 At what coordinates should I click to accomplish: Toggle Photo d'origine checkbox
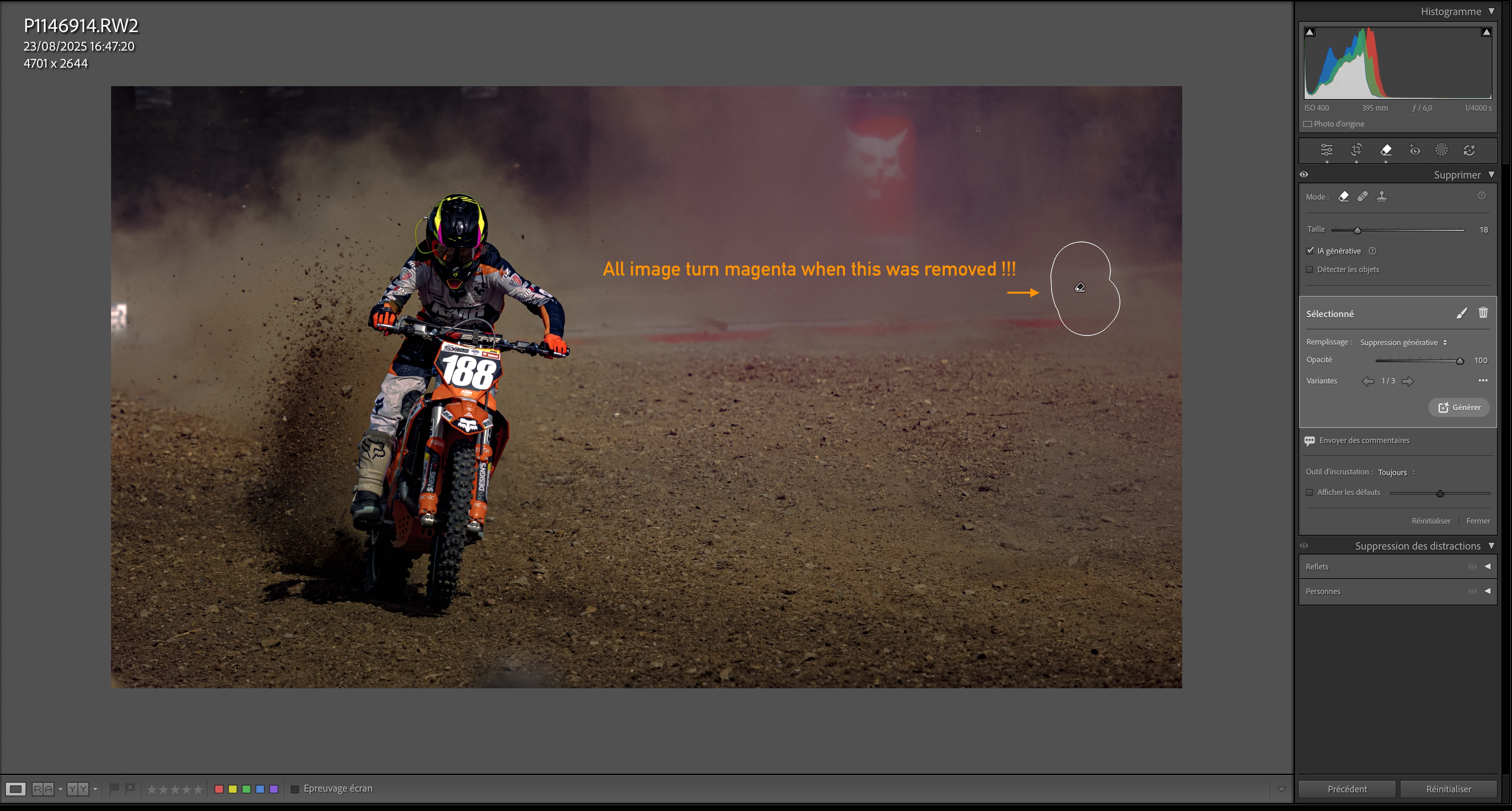1308,124
